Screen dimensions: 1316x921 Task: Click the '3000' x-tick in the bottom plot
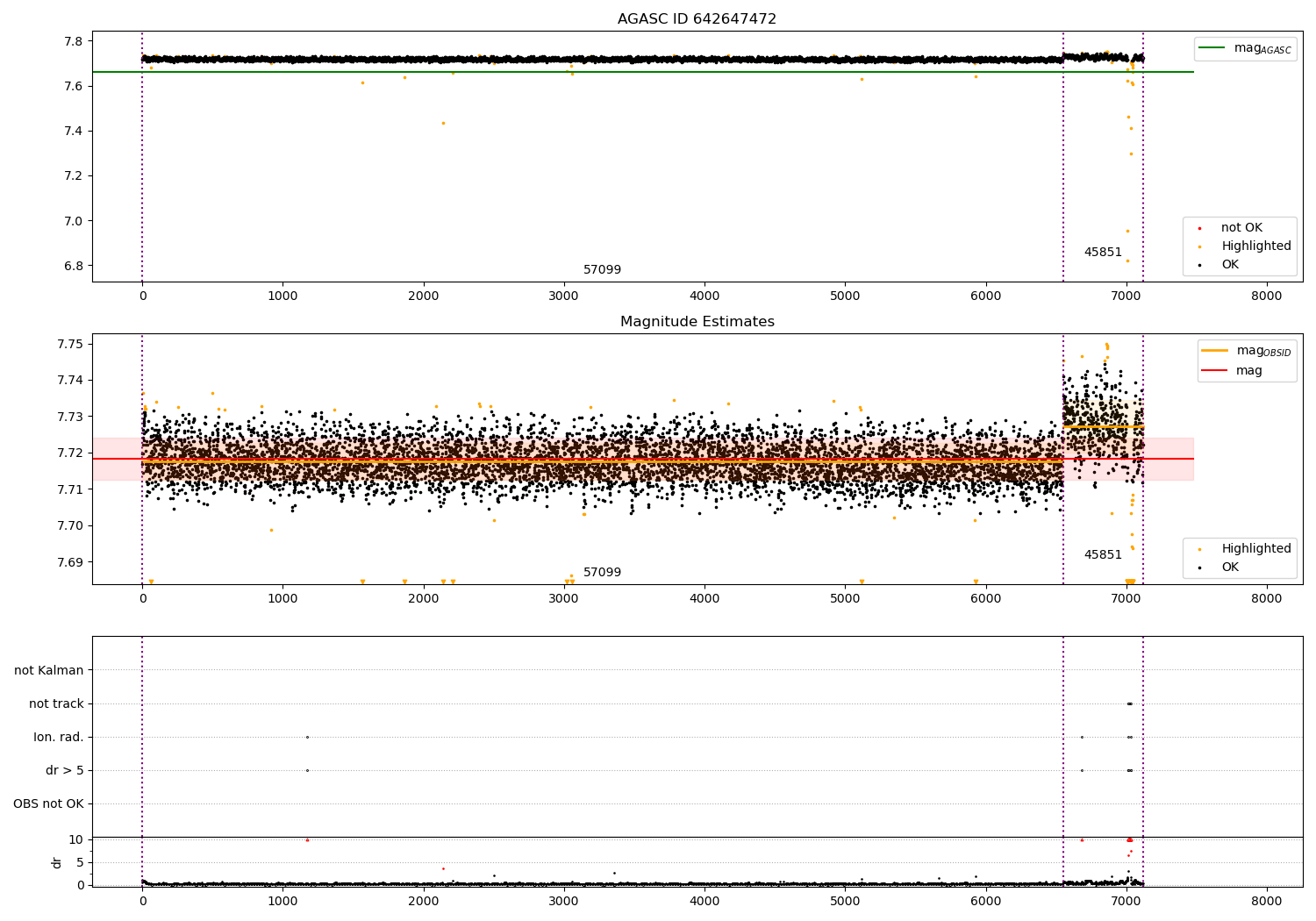click(564, 902)
